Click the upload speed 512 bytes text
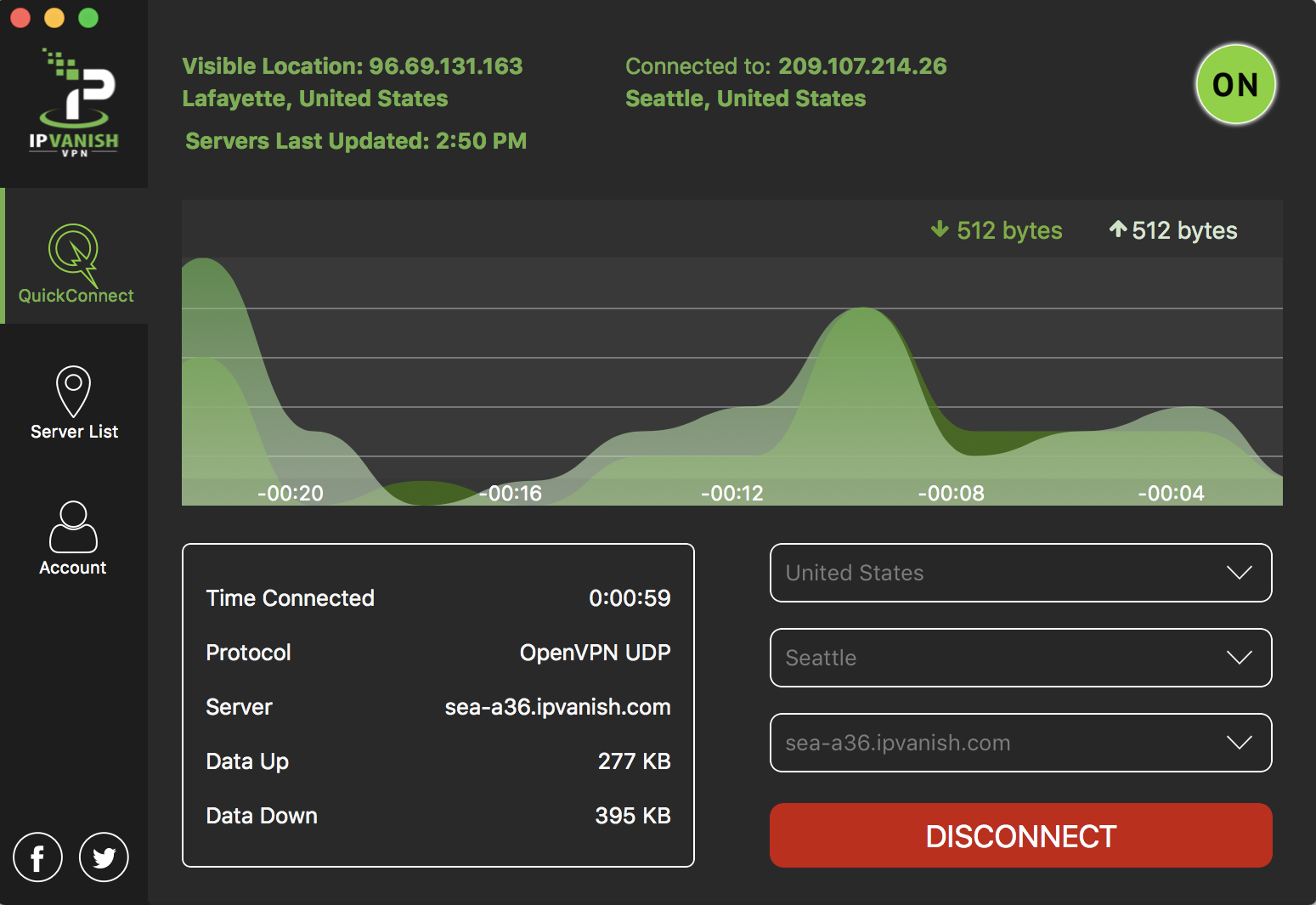 (x=1184, y=230)
